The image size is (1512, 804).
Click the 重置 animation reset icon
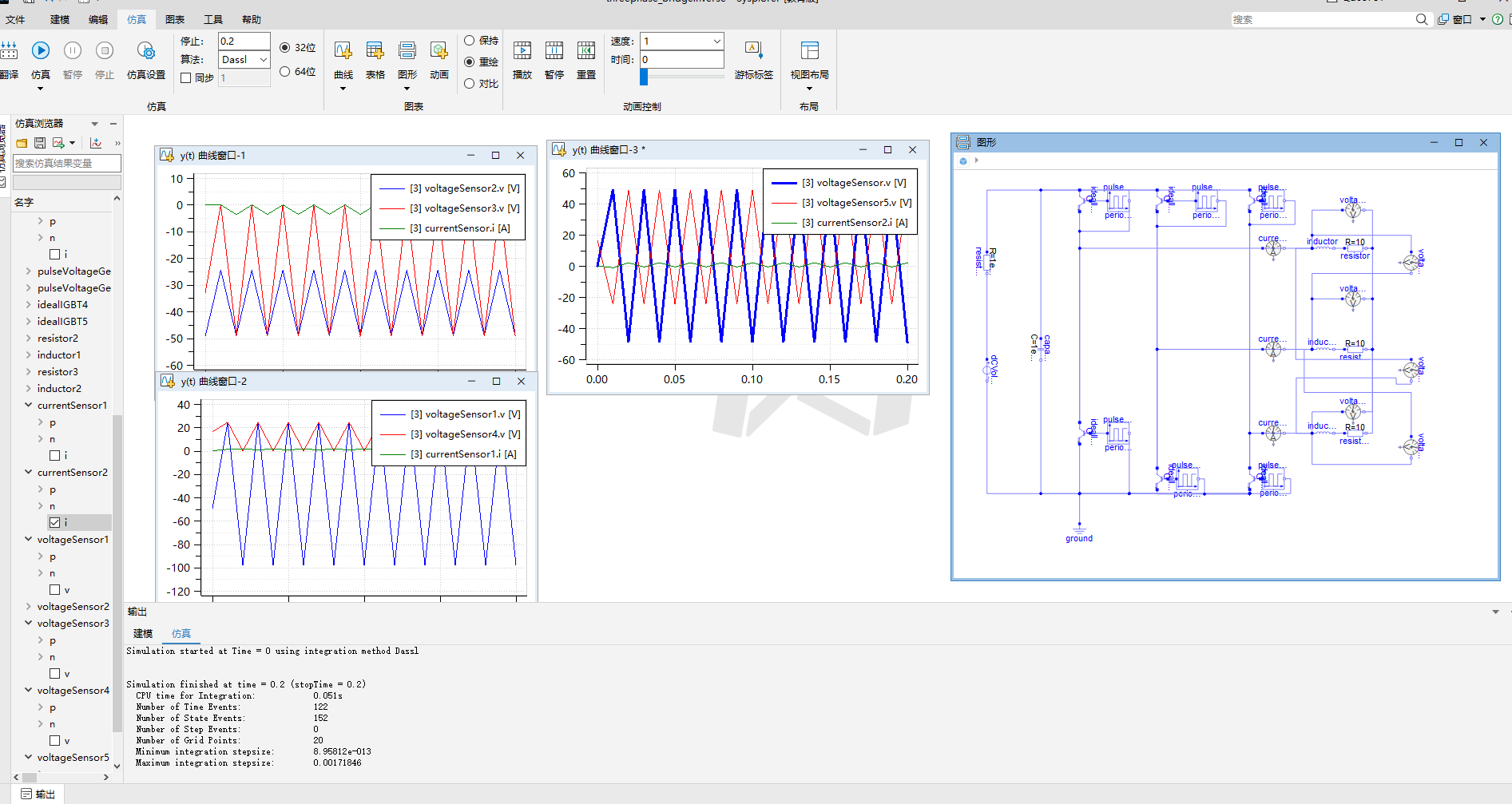click(x=586, y=51)
